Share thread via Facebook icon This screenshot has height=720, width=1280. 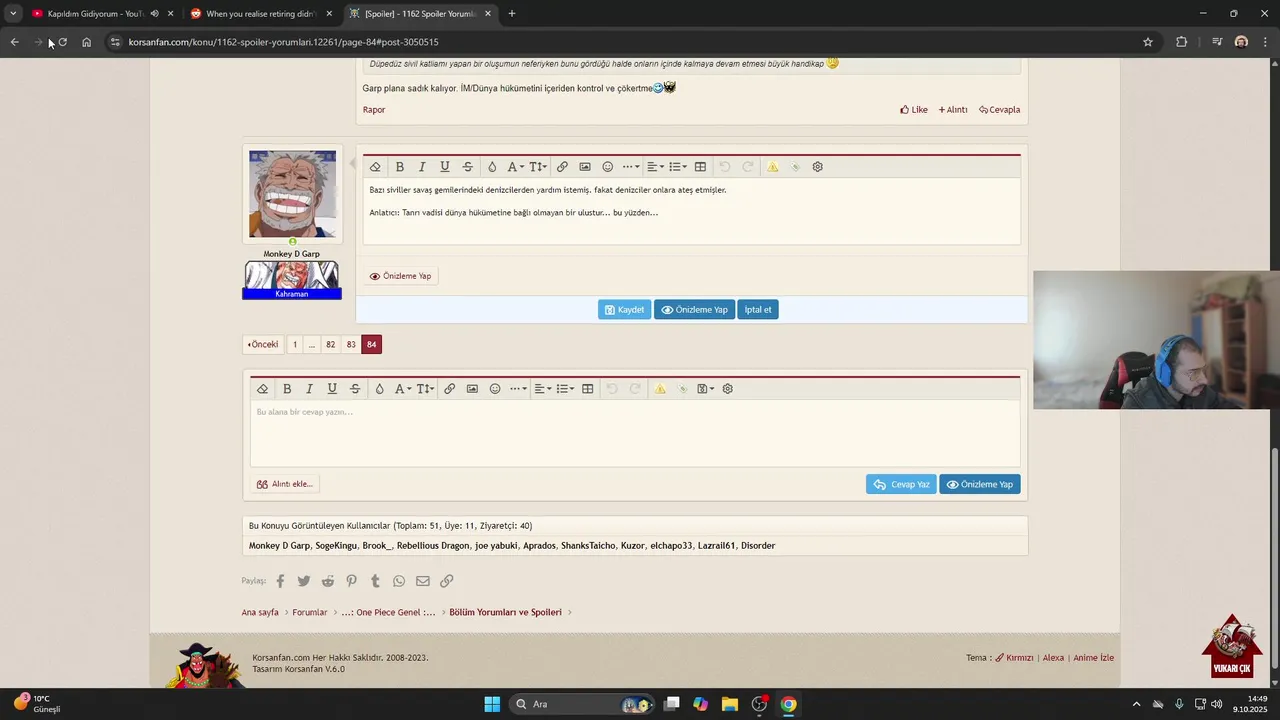(280, 581)
